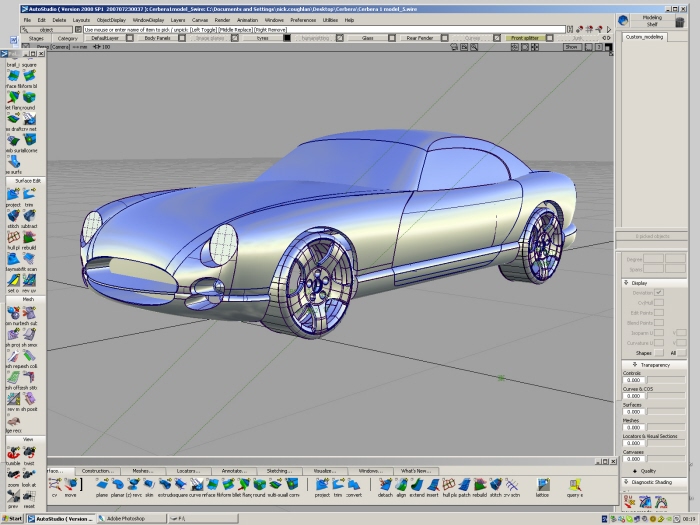Toggle the Body Panels layer
This screenshot has height=525, width=700.
157,38
